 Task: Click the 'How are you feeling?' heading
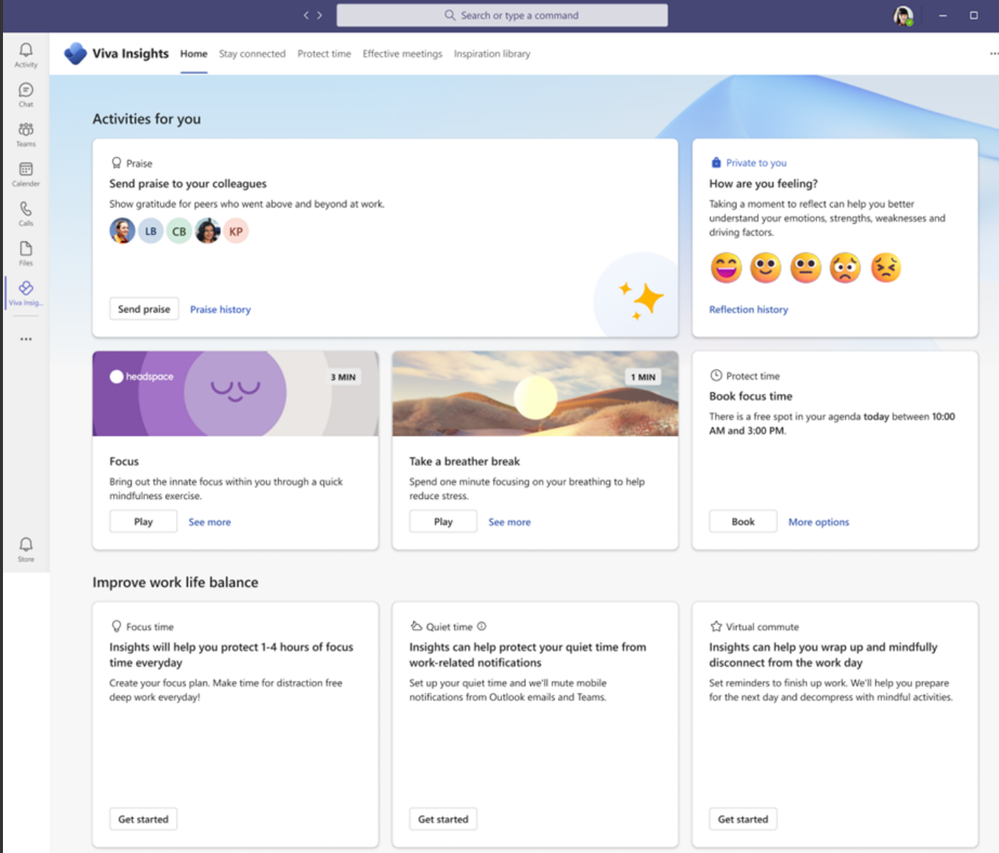click(x=763, y=183)
